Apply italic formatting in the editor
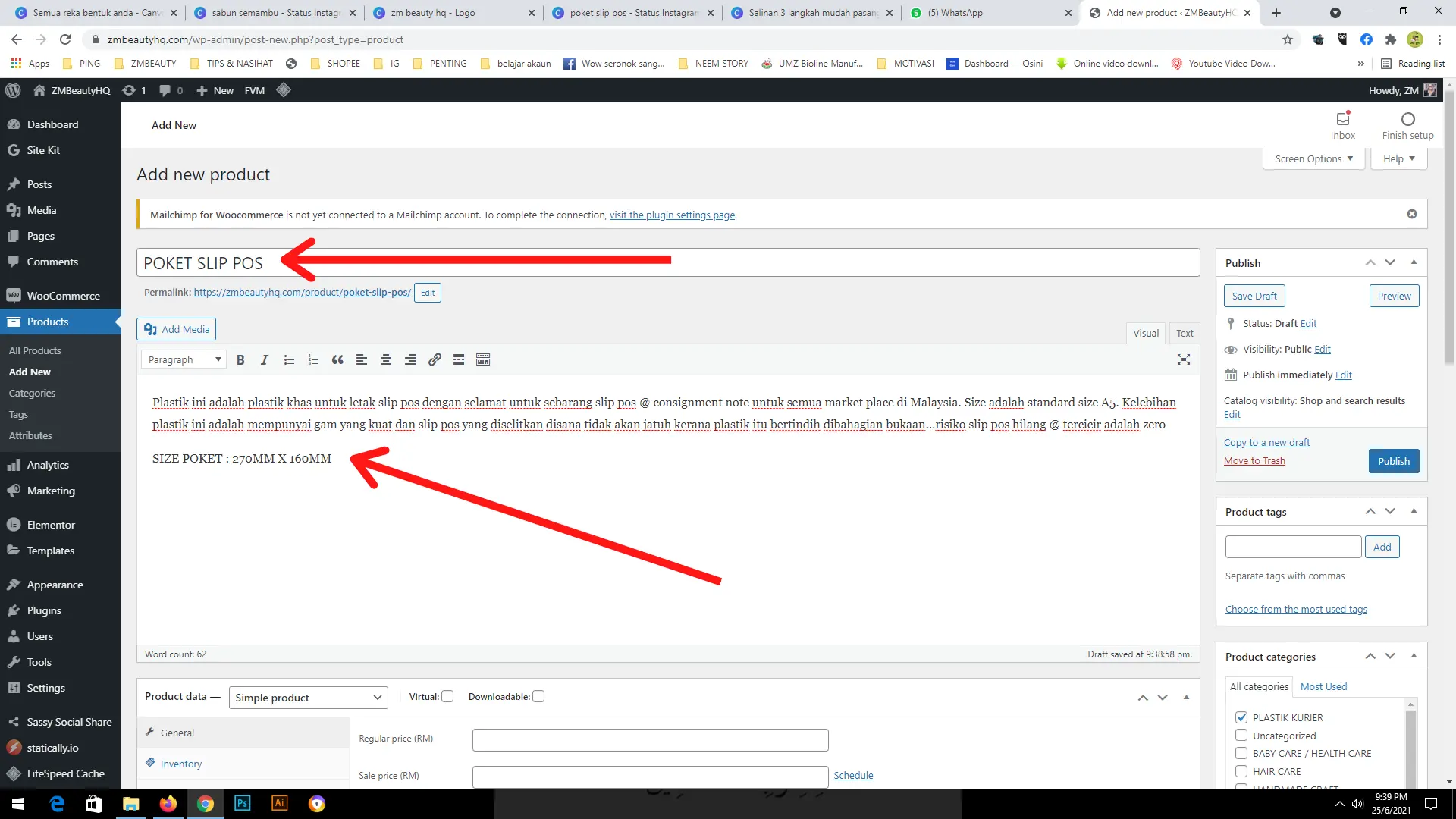 pyautogui.click(x=265, y=360)
